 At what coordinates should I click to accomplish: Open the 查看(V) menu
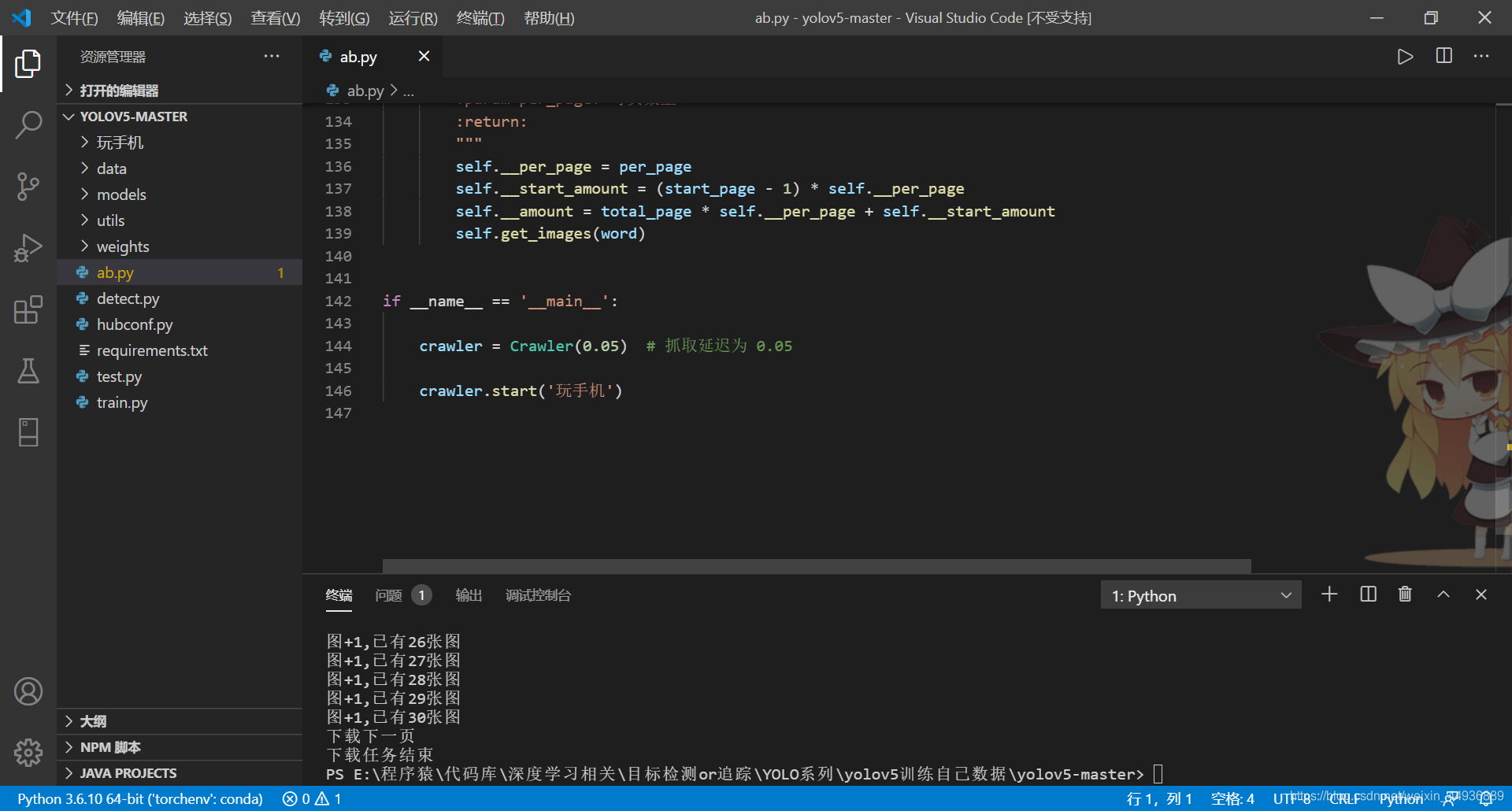275,17
